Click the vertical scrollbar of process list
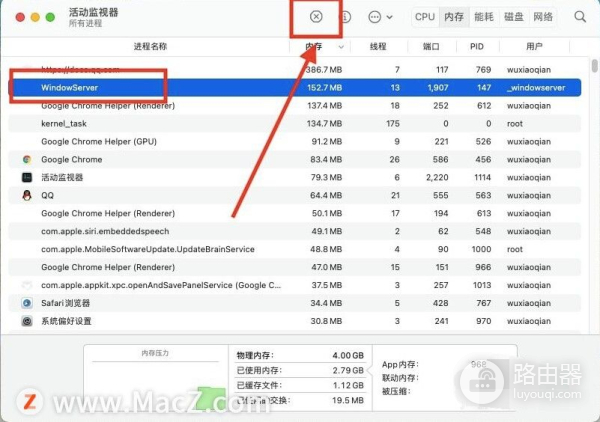The width and height of the screenshot is (600, 422). (594, 65)
